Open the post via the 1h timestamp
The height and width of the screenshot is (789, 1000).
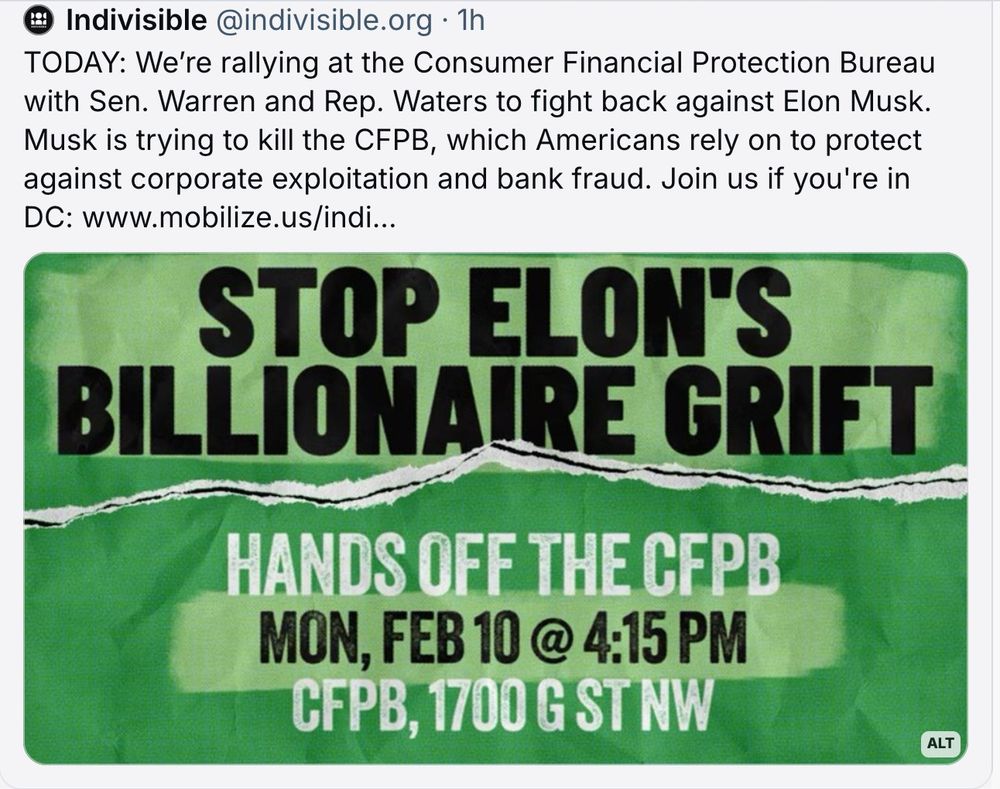click(471, 21)
